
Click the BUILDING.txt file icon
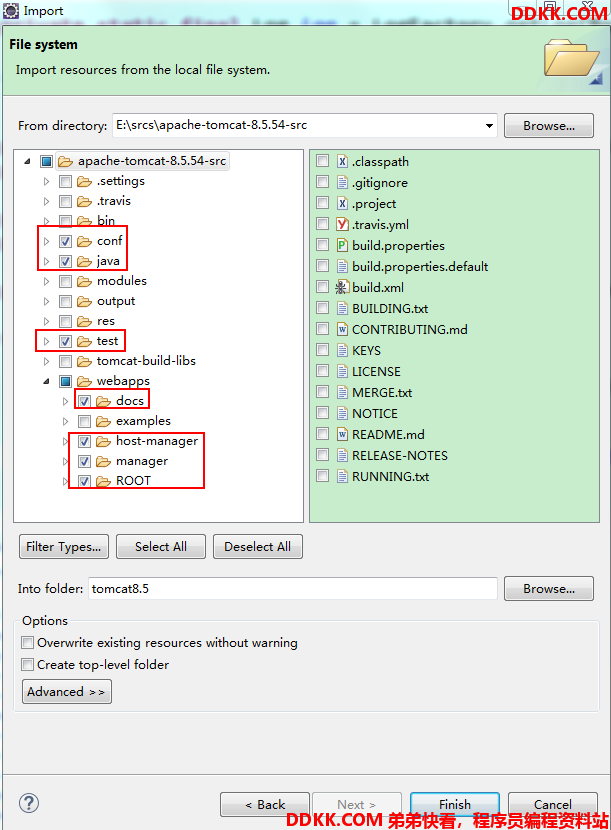tap(343, 308)
